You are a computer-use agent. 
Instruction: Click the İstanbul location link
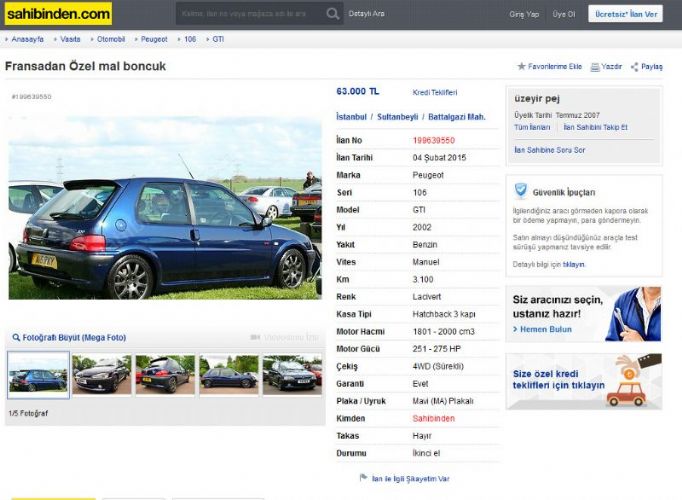[x=351, y=117]
